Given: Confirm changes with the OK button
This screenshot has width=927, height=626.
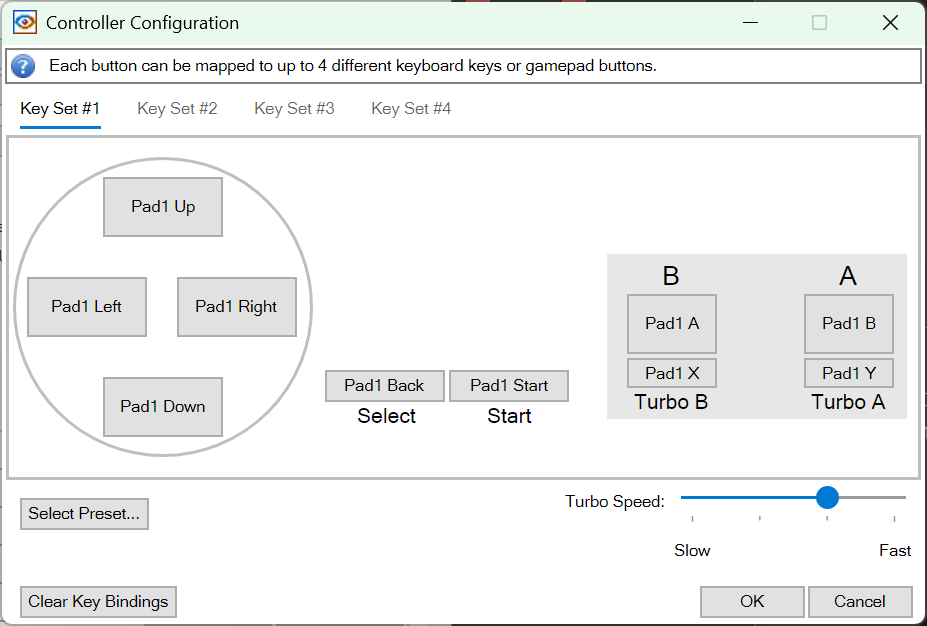Looking at the screenshot, I should coord(751,601).
